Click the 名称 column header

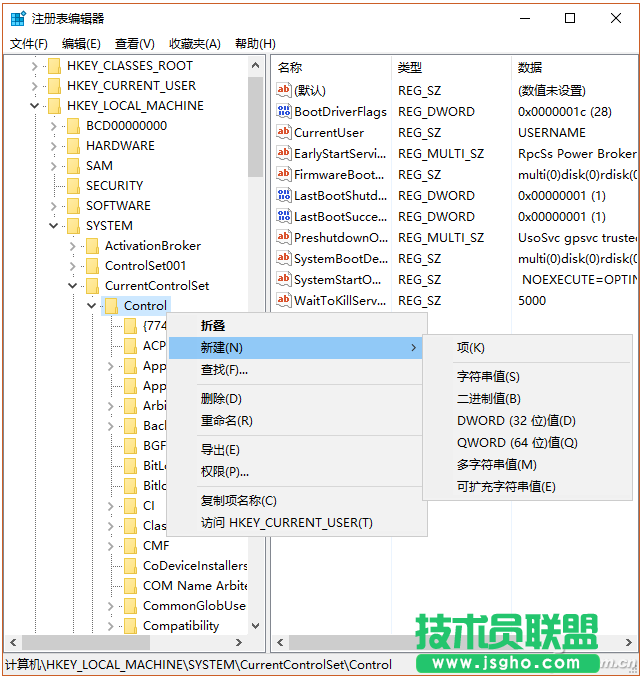pos(332,68)
